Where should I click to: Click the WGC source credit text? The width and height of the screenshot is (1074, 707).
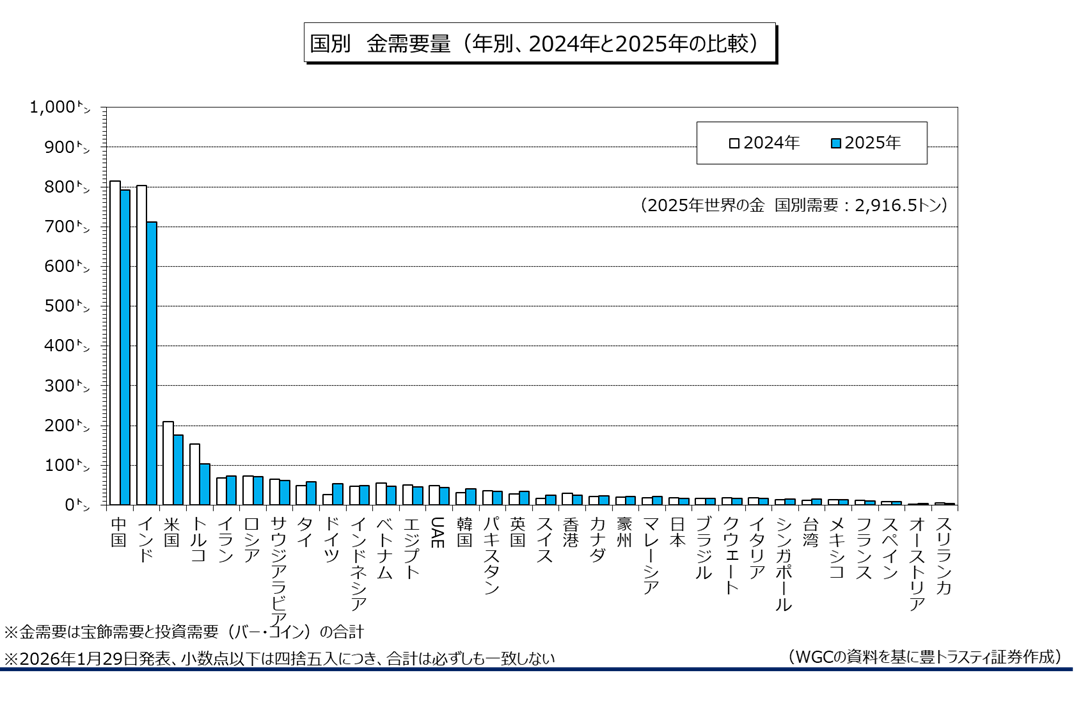pyautogui.click(x=923, y=656)
